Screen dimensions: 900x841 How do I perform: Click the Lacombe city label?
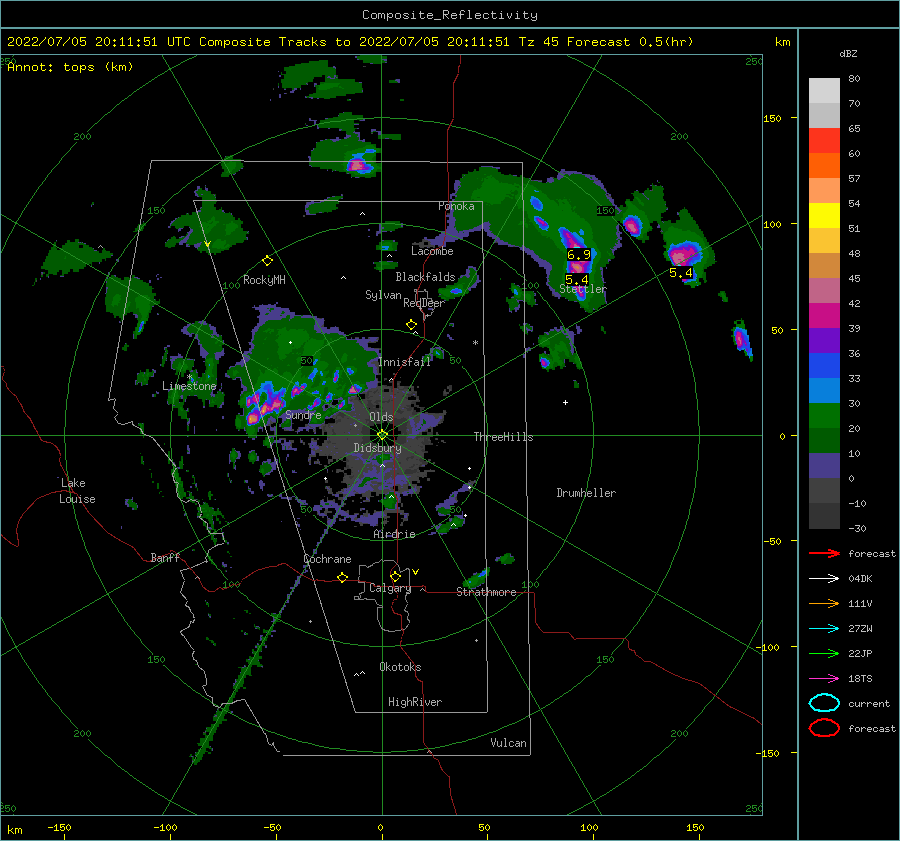[x=432, y=251]
